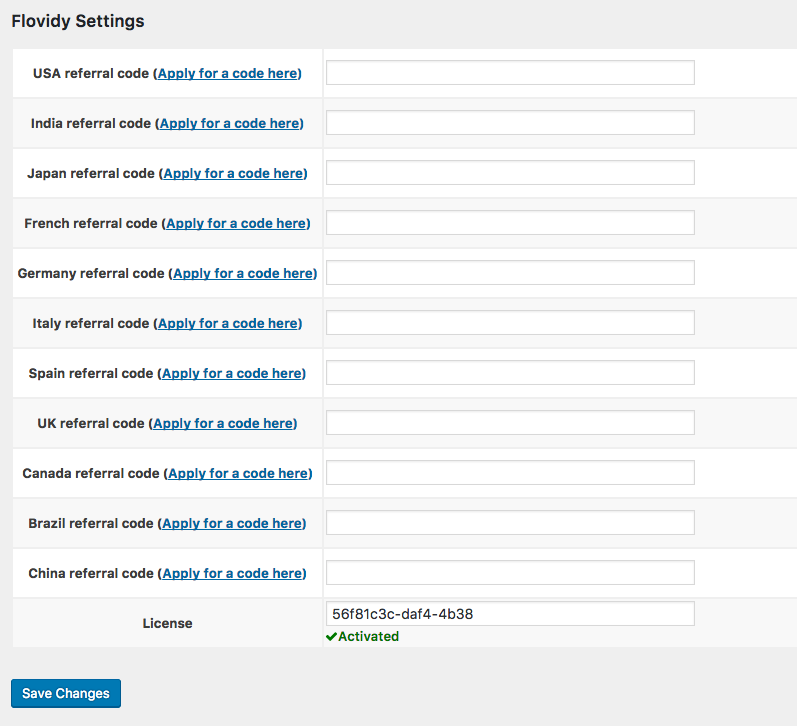Open China referral code apply link
Screen dimensions: 797x726
point(232,573)
